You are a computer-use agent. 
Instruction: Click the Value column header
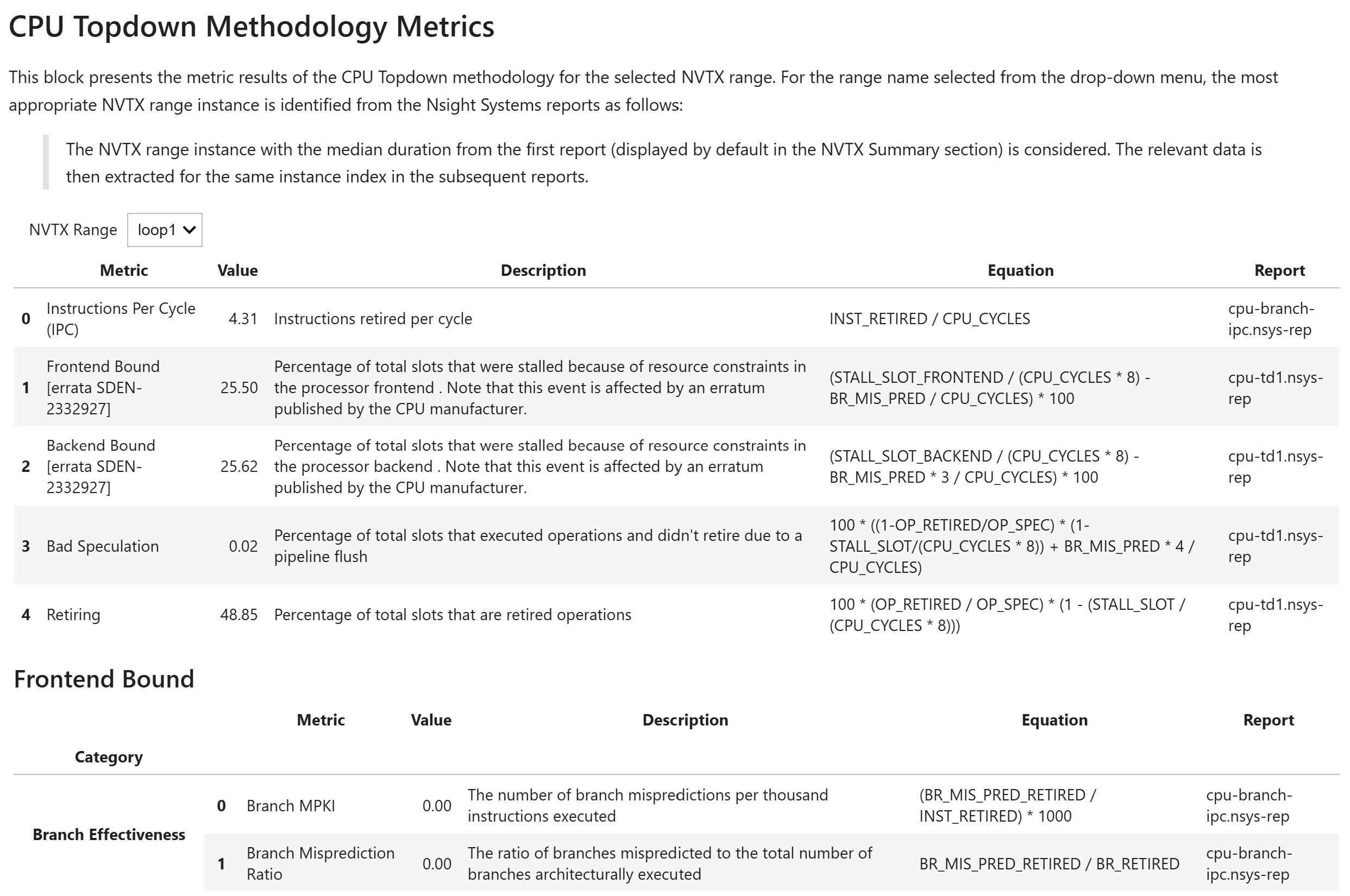tap(237, 270)
